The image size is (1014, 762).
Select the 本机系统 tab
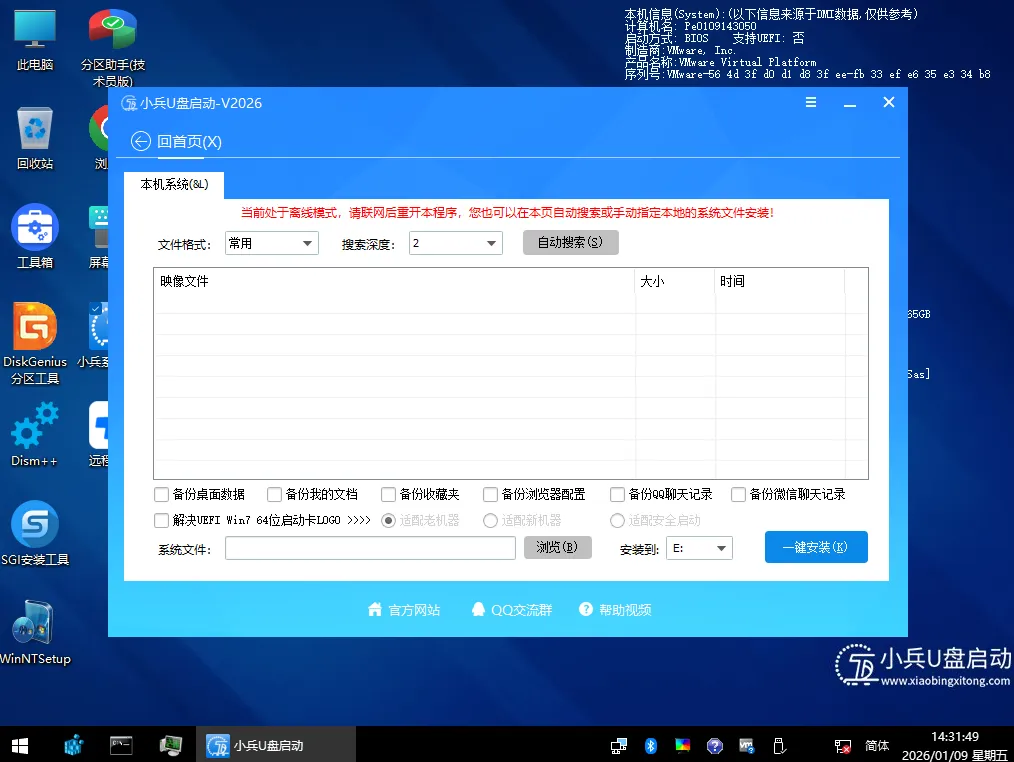pyautogui.click(x=174, y=185)
